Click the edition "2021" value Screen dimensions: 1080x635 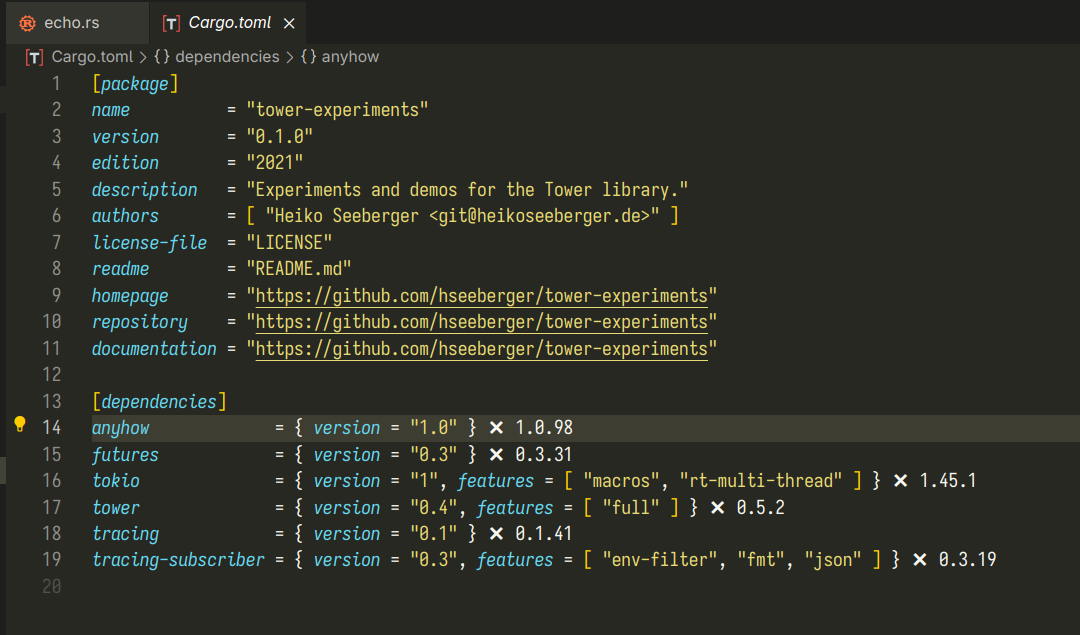[x=275, y=163]
